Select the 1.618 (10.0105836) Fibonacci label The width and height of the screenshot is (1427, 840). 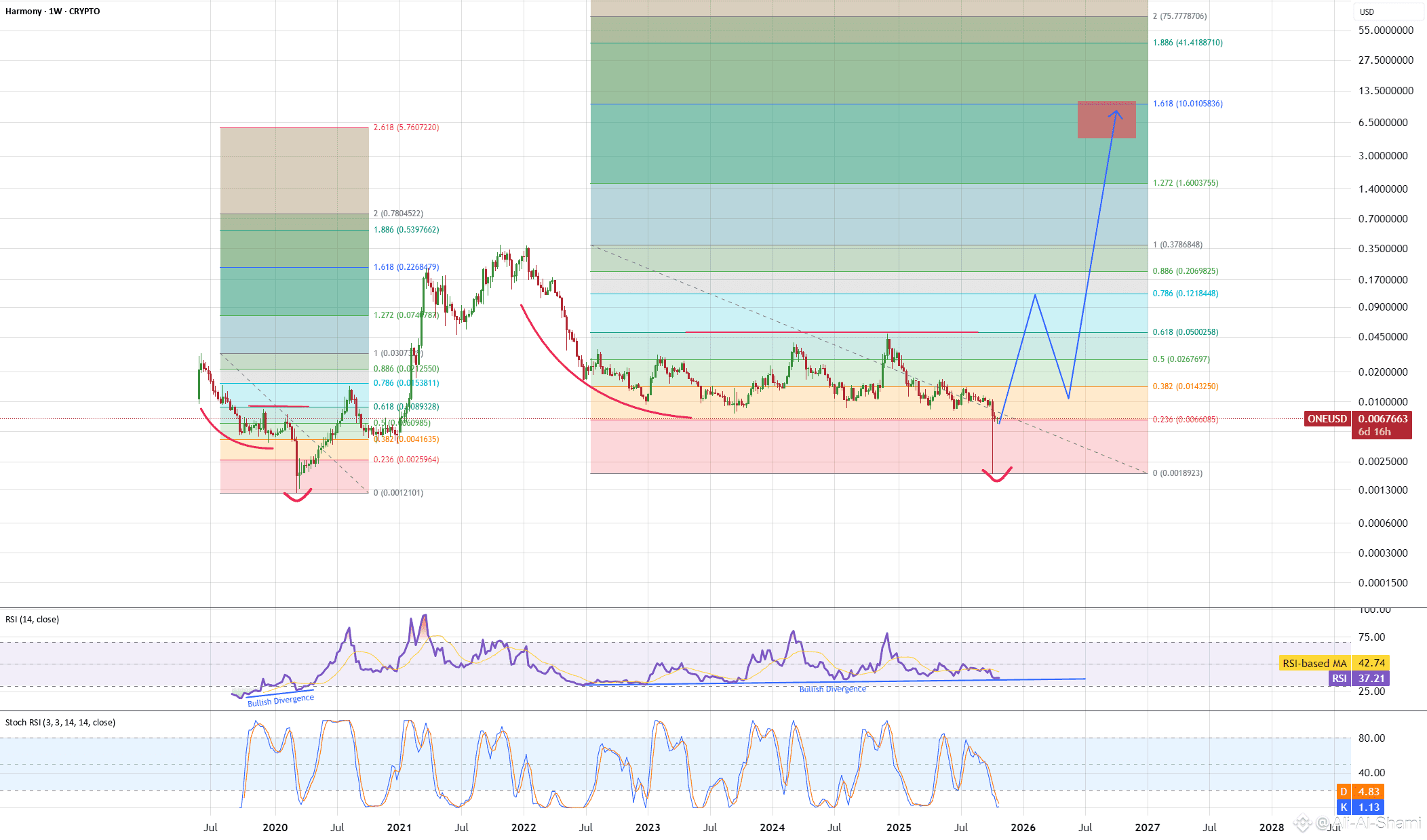1188,104
